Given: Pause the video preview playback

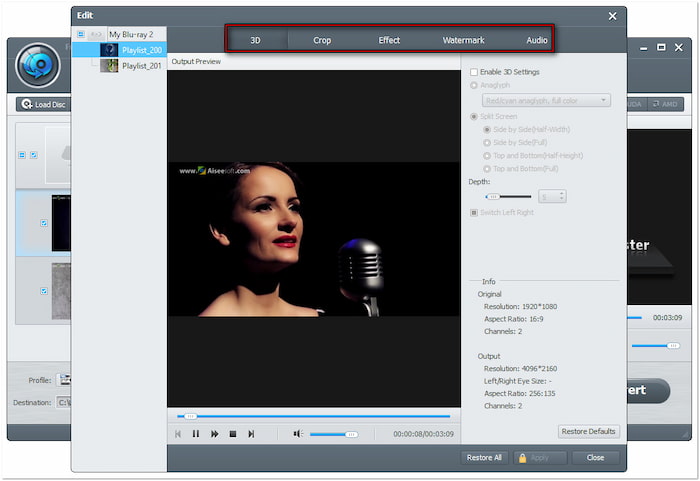Looking at the screenshot, I should pyautogui.click(x=196, y=434).
